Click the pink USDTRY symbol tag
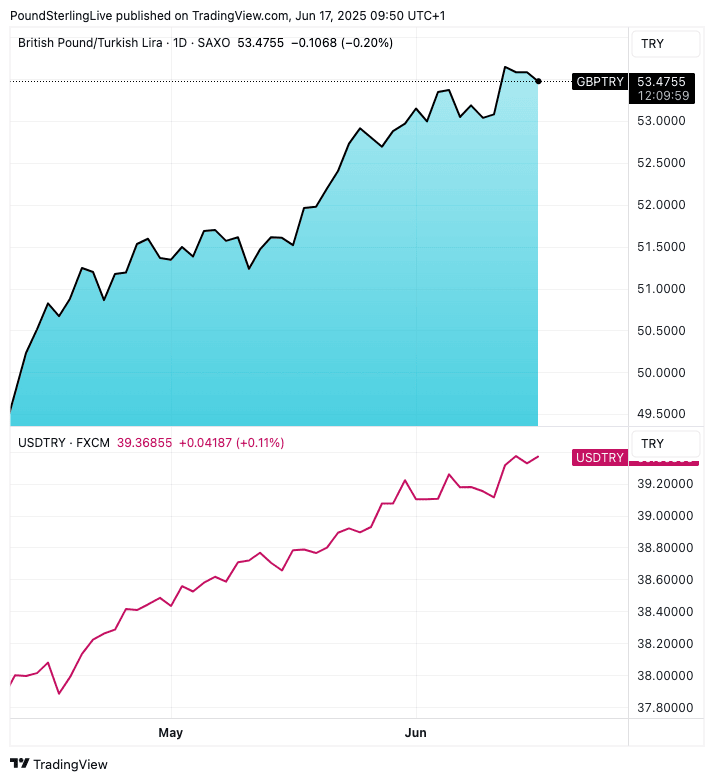 coord(600,458)
